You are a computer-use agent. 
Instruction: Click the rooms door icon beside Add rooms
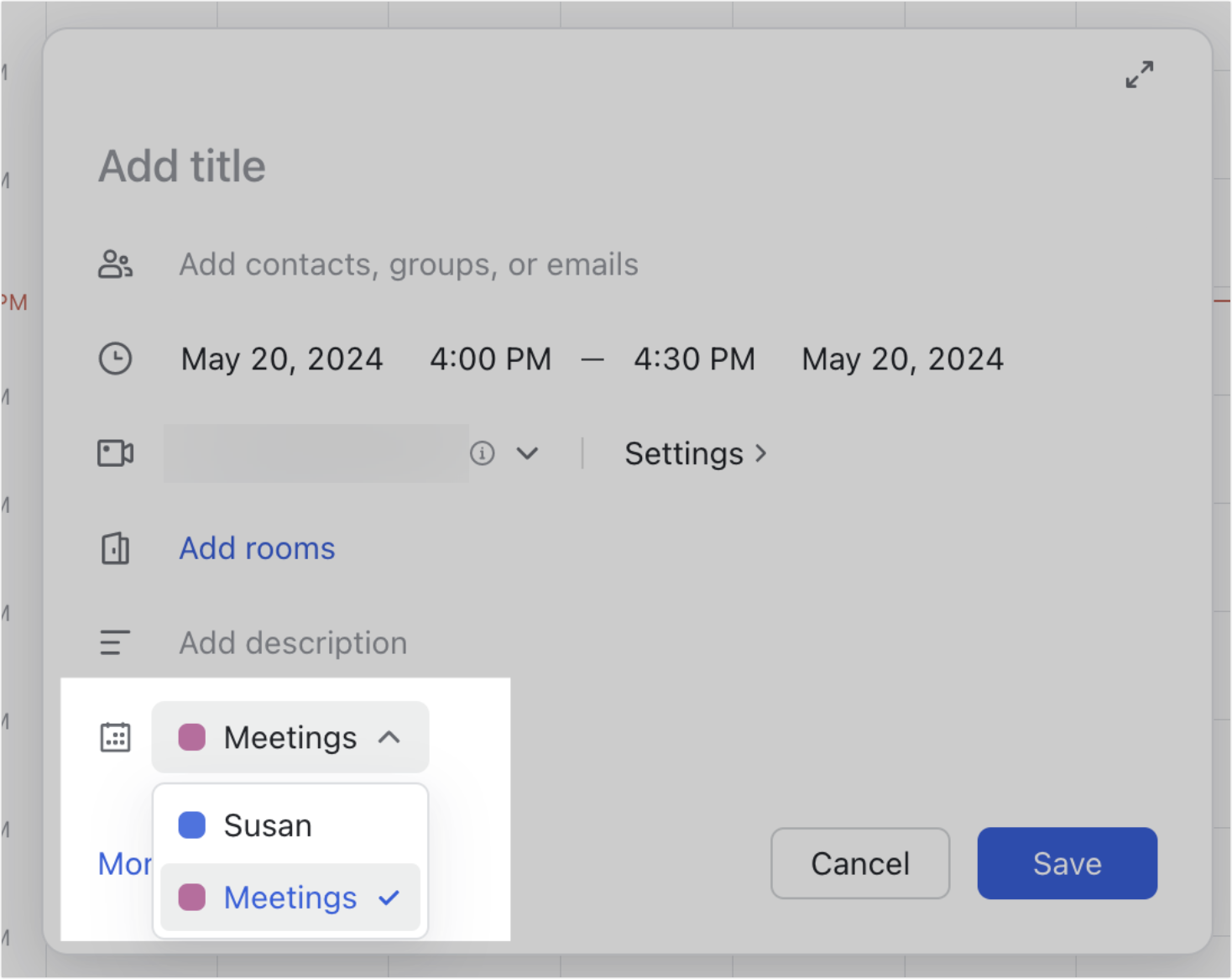(115, 548)
